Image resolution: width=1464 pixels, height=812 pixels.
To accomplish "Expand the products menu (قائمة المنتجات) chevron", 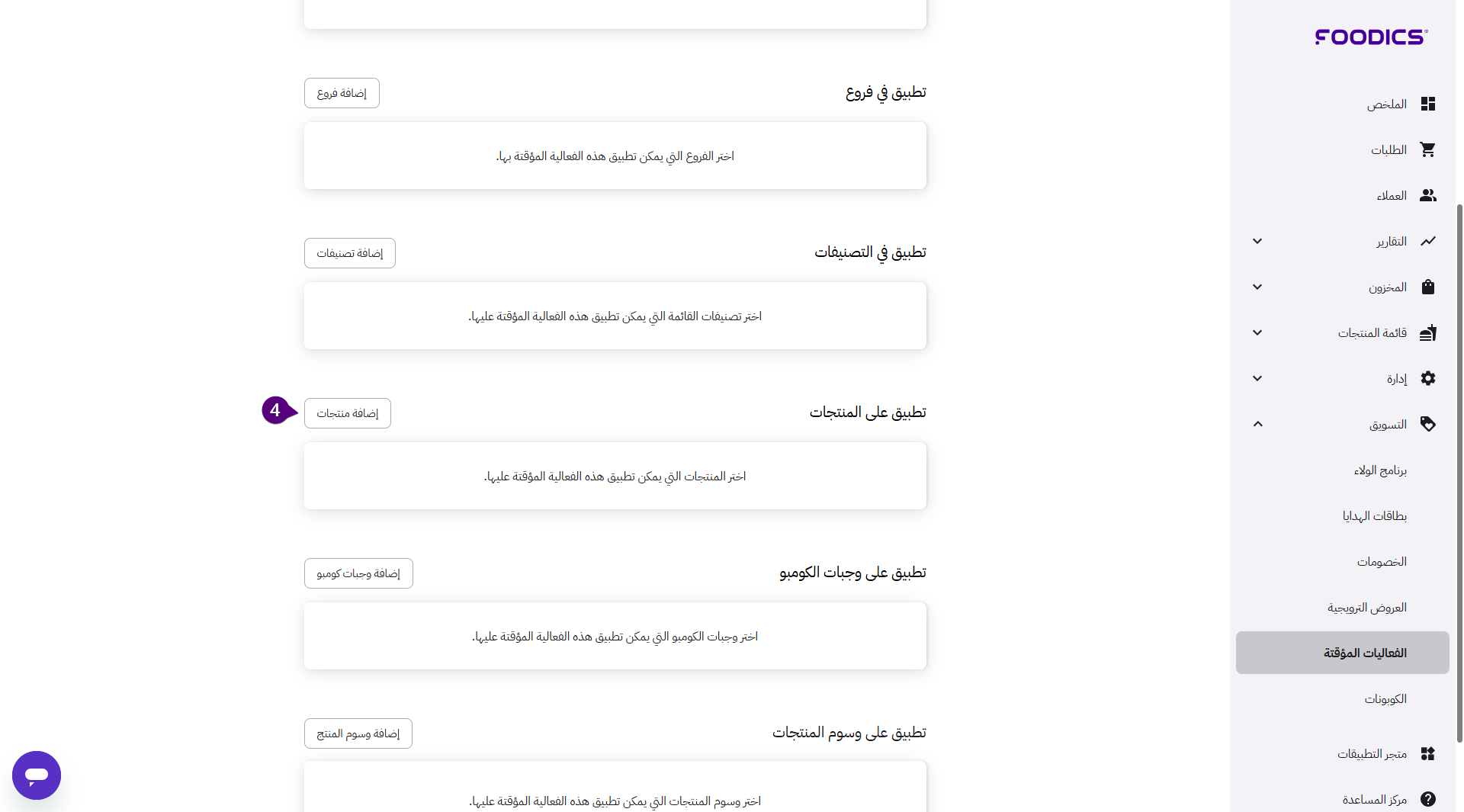I will point(1257,333).
